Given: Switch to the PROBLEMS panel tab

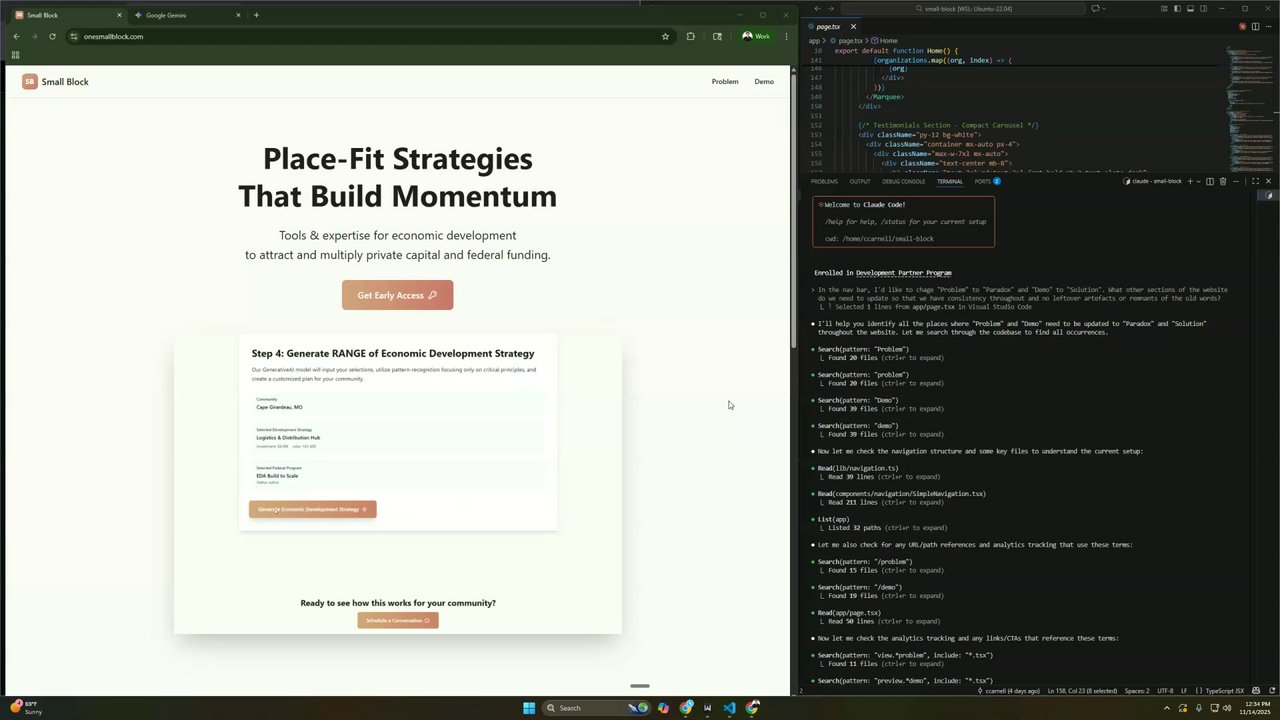Looking at the screenshot, I should (824, 181).
